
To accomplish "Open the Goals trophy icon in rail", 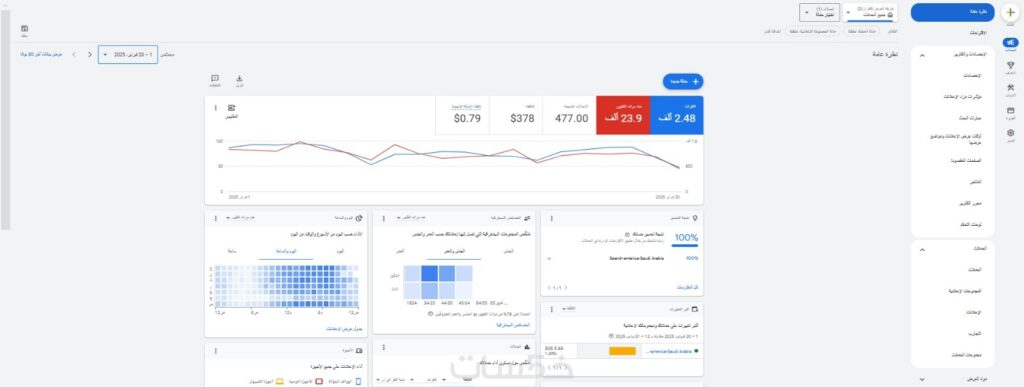I will 1010,65.
